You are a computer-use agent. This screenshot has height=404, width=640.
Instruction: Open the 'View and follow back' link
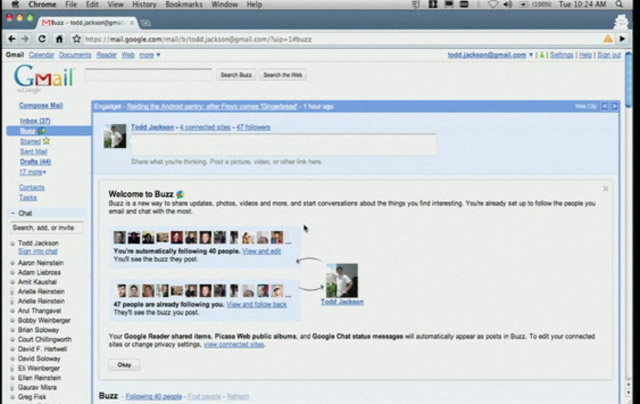tap(257, 303)
